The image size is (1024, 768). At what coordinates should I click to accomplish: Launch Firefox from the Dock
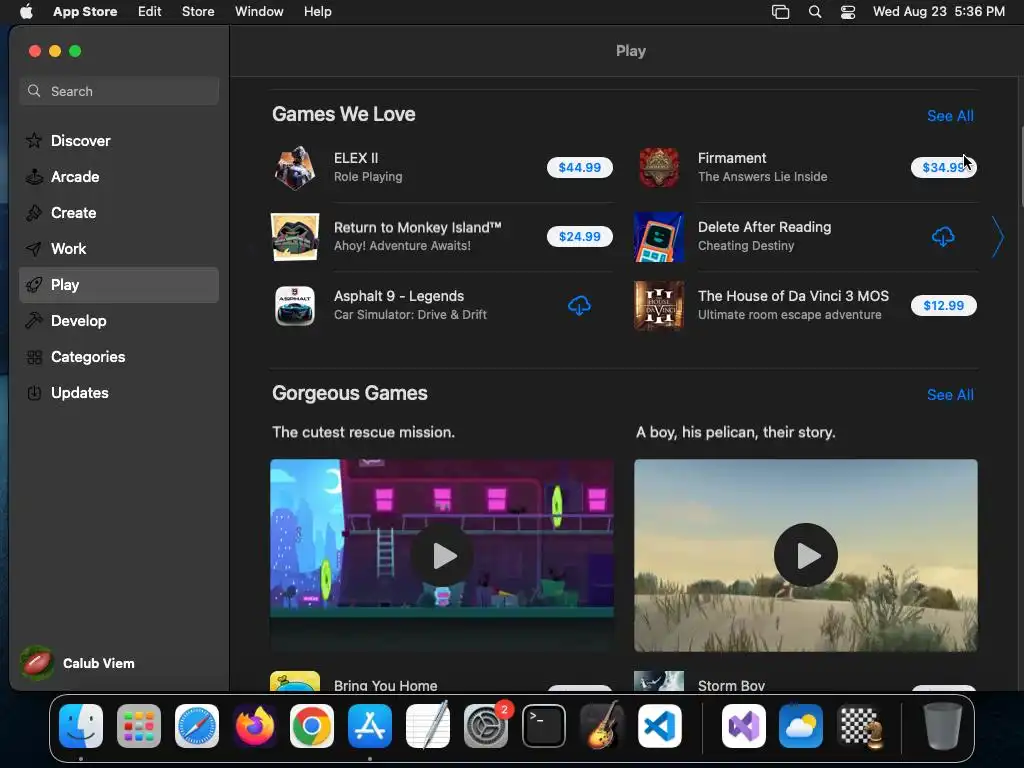(x=254, y=726)
